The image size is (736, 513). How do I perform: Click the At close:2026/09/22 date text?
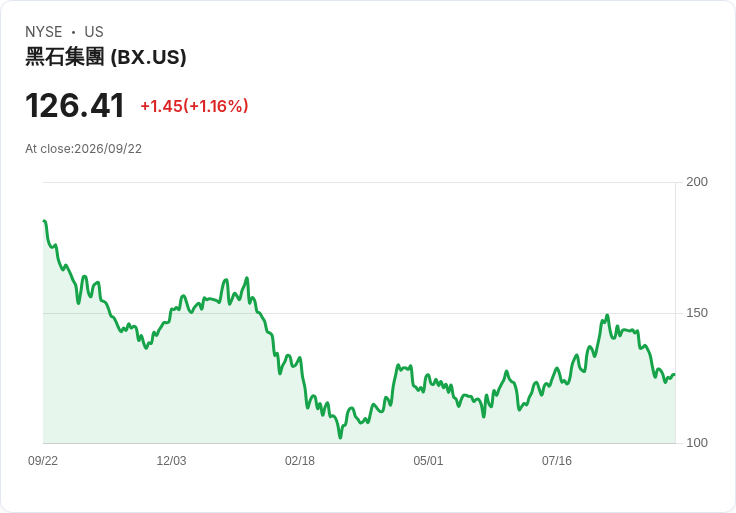click(84, 149)
